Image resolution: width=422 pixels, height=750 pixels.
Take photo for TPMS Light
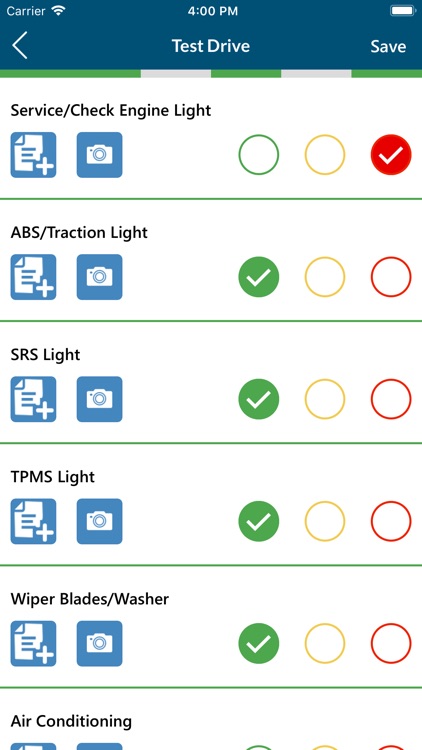(100, 521)
